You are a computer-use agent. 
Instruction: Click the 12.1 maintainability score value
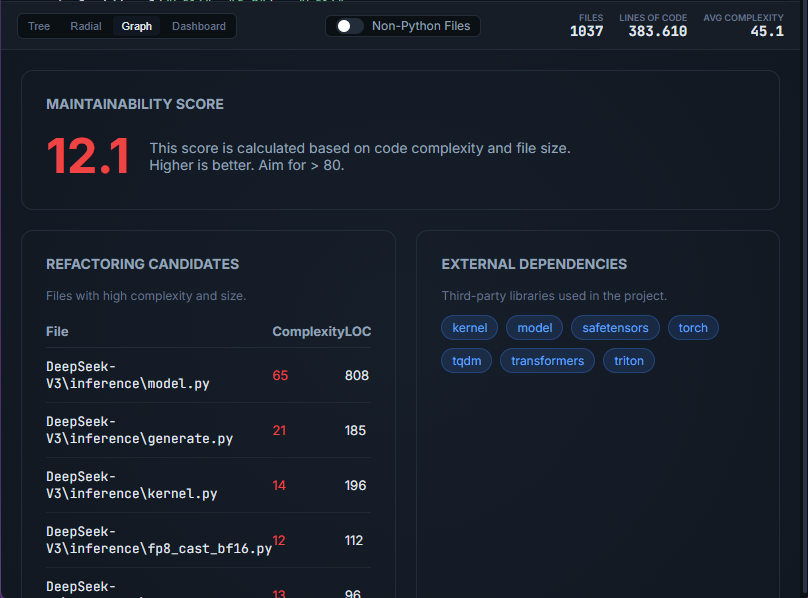88,157
